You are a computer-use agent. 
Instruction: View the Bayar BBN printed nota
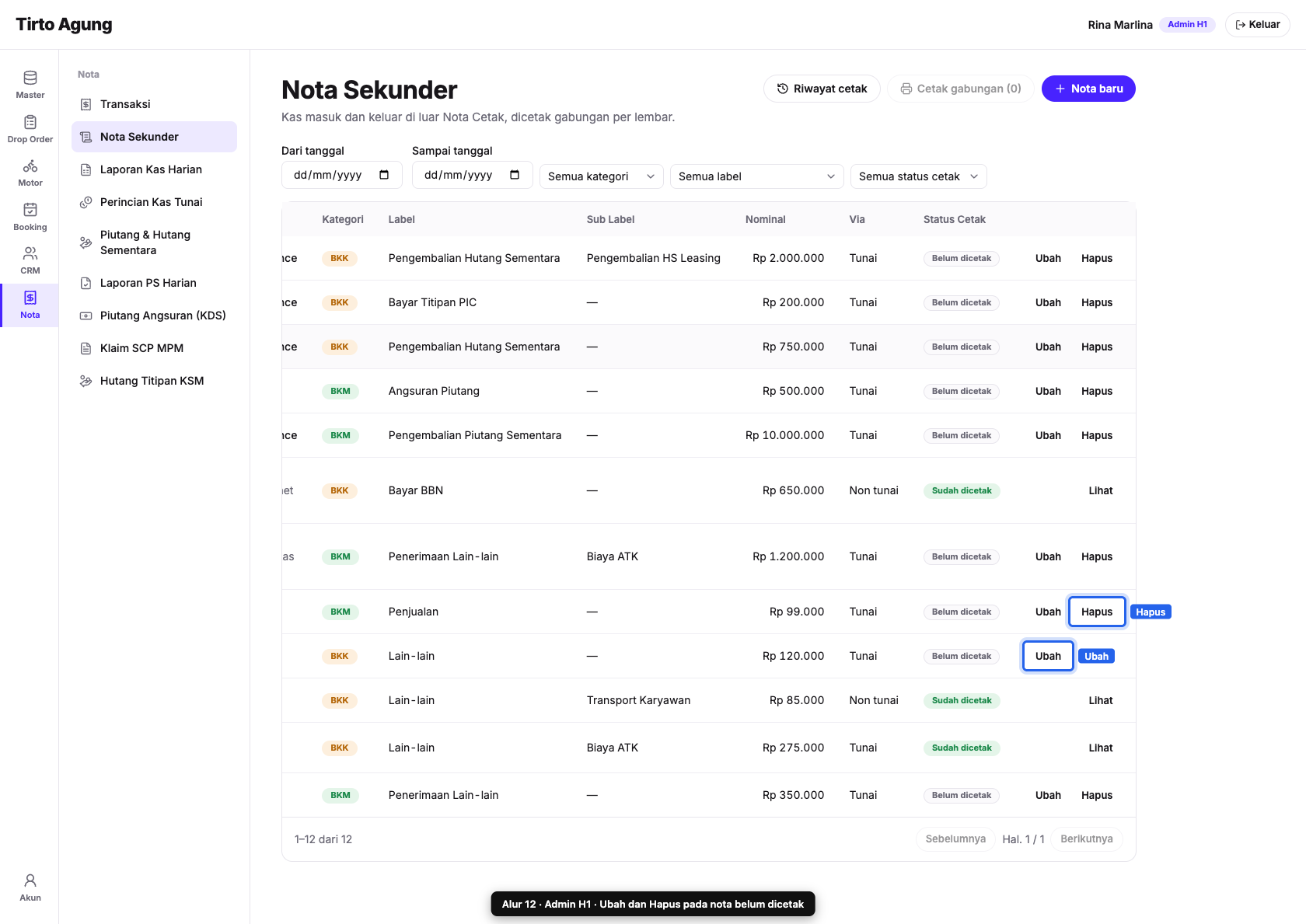tap(1101, 490)
